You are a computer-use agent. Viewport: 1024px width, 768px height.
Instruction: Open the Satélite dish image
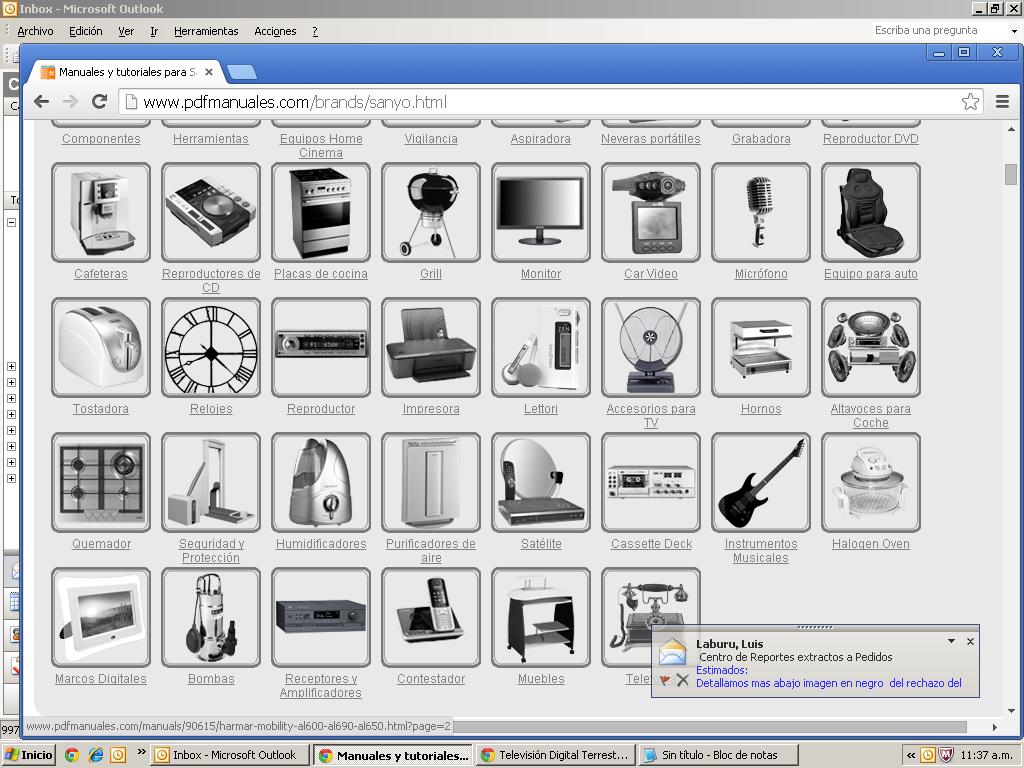[x=541, y=483]
